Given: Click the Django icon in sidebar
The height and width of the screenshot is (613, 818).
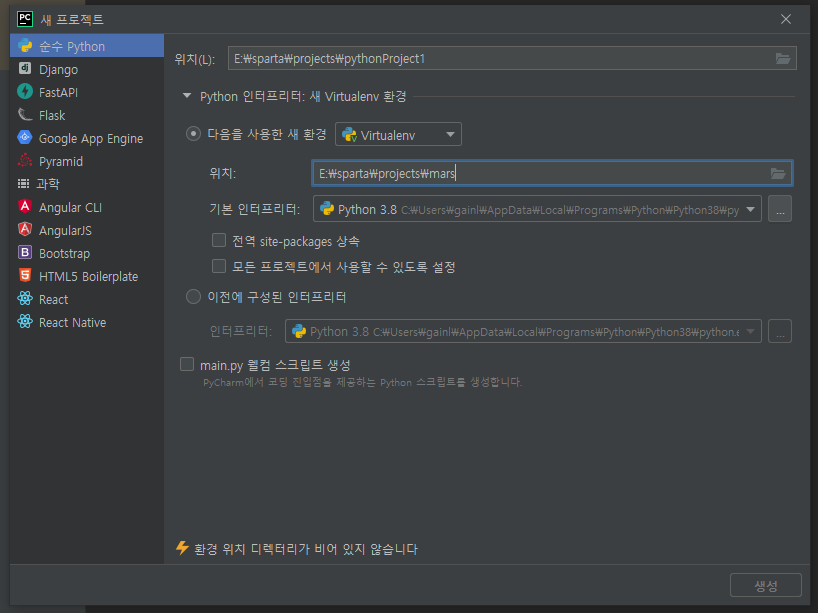Looking at the screenshot, I should 25,69.
